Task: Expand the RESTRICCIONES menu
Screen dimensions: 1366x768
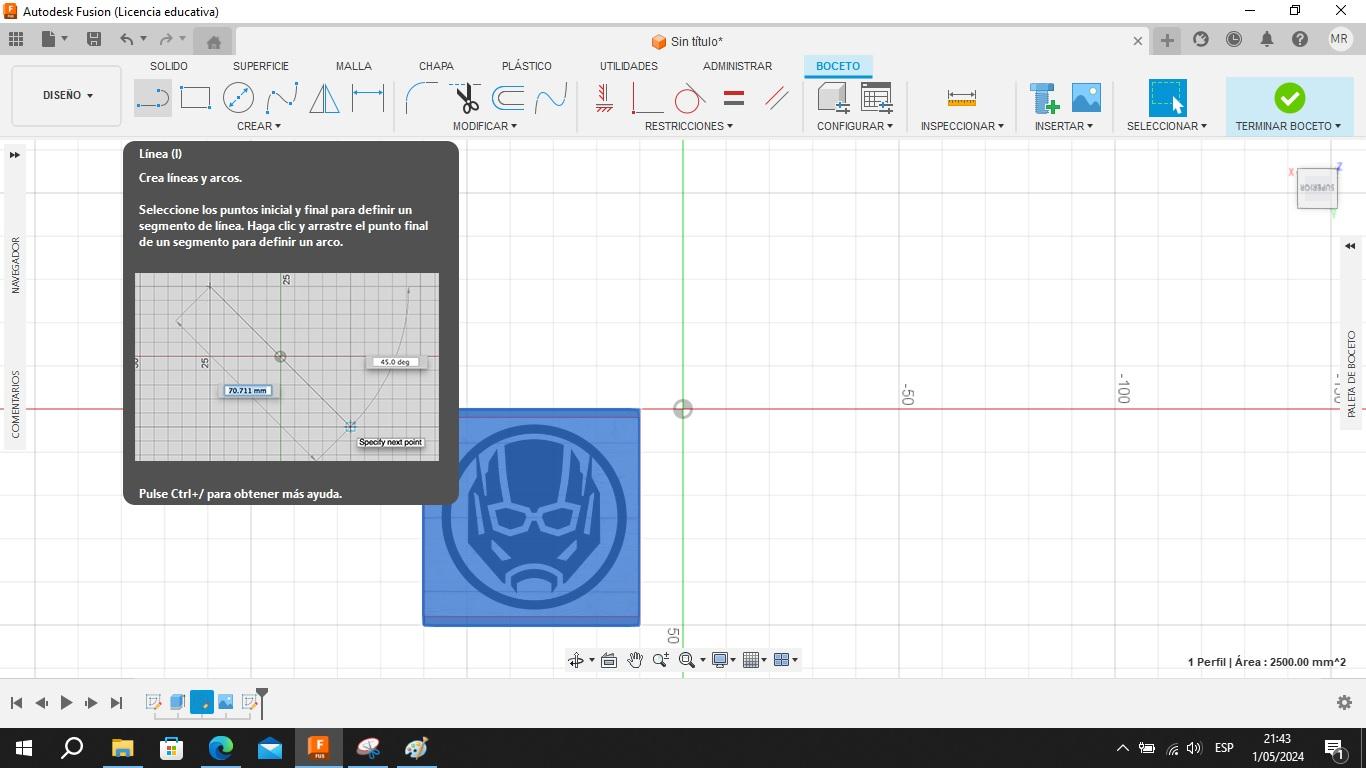Action: pyautogui.click(x=689, y=126)
